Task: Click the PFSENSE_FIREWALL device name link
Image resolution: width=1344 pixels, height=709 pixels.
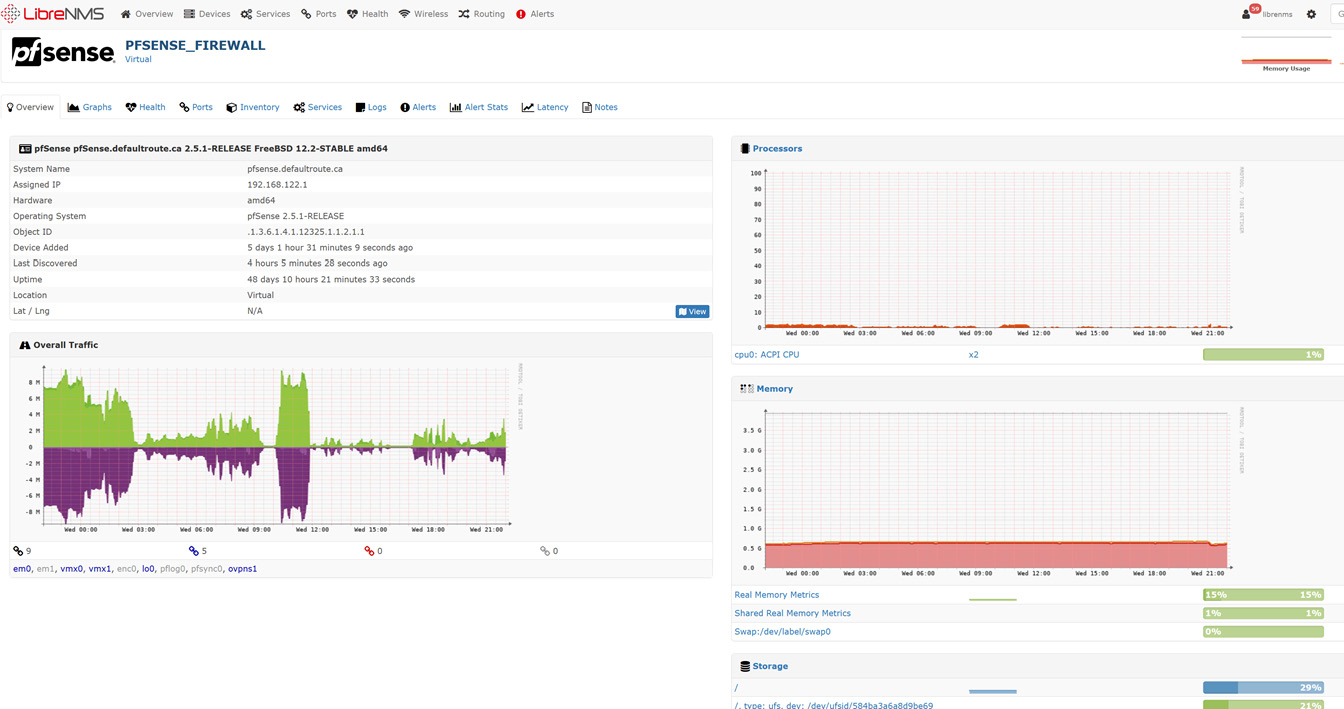Action: 195,45
